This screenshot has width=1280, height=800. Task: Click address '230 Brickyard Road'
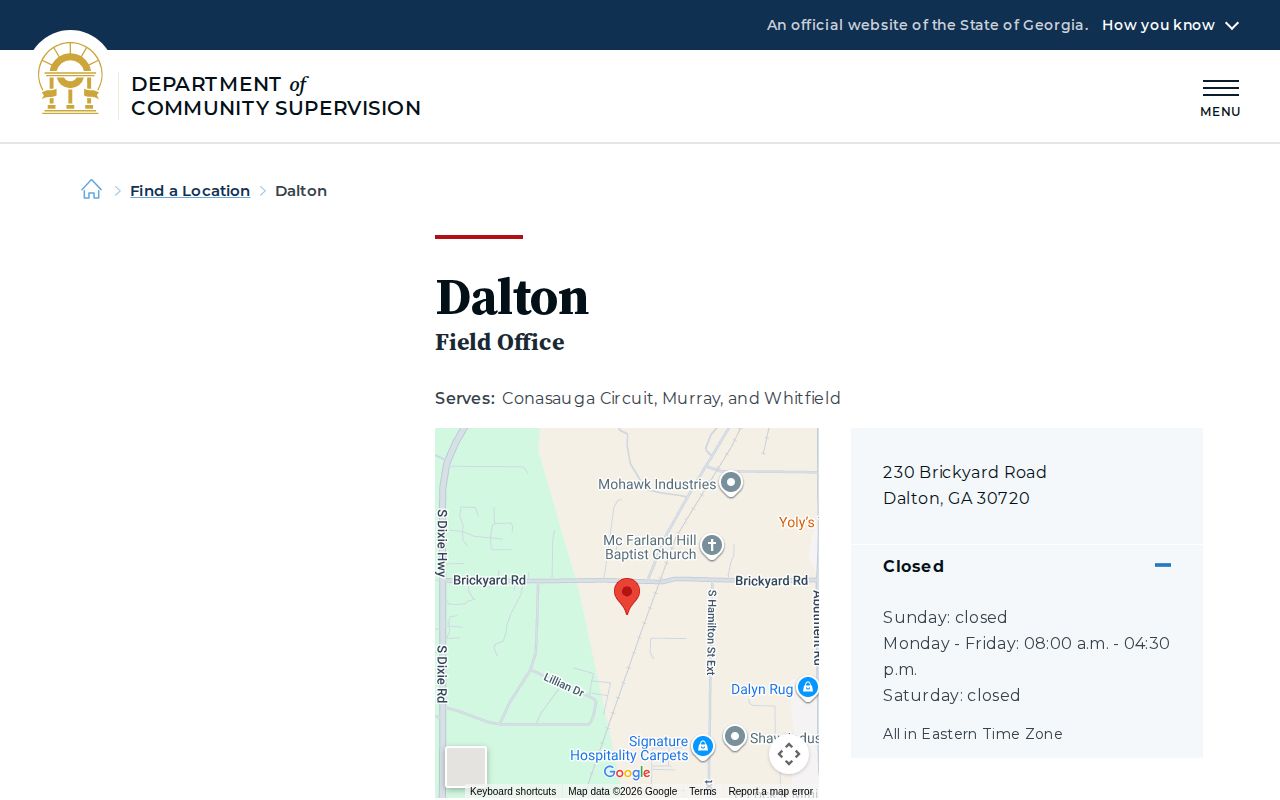click(965, 472)
